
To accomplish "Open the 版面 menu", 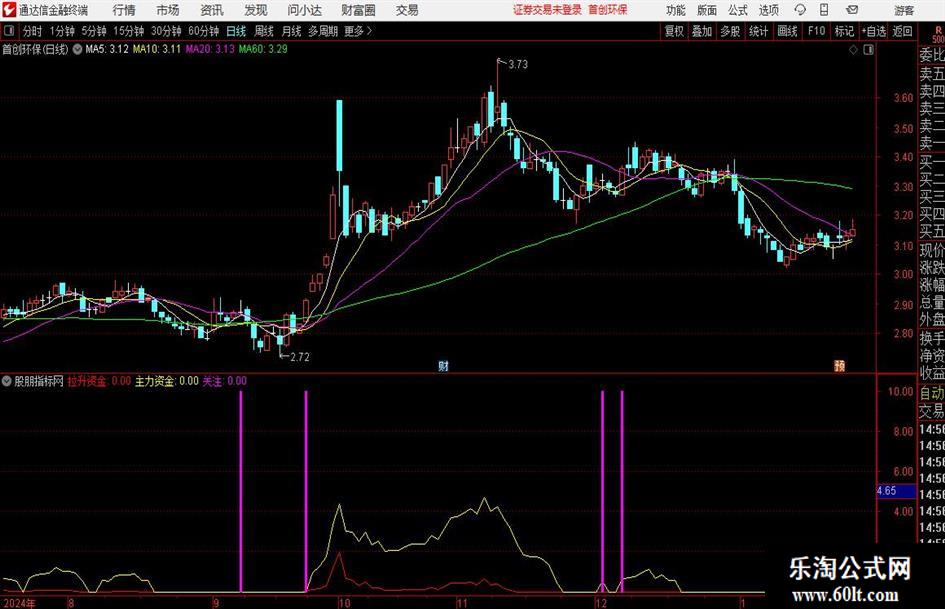I will click(x=706, y=10).
